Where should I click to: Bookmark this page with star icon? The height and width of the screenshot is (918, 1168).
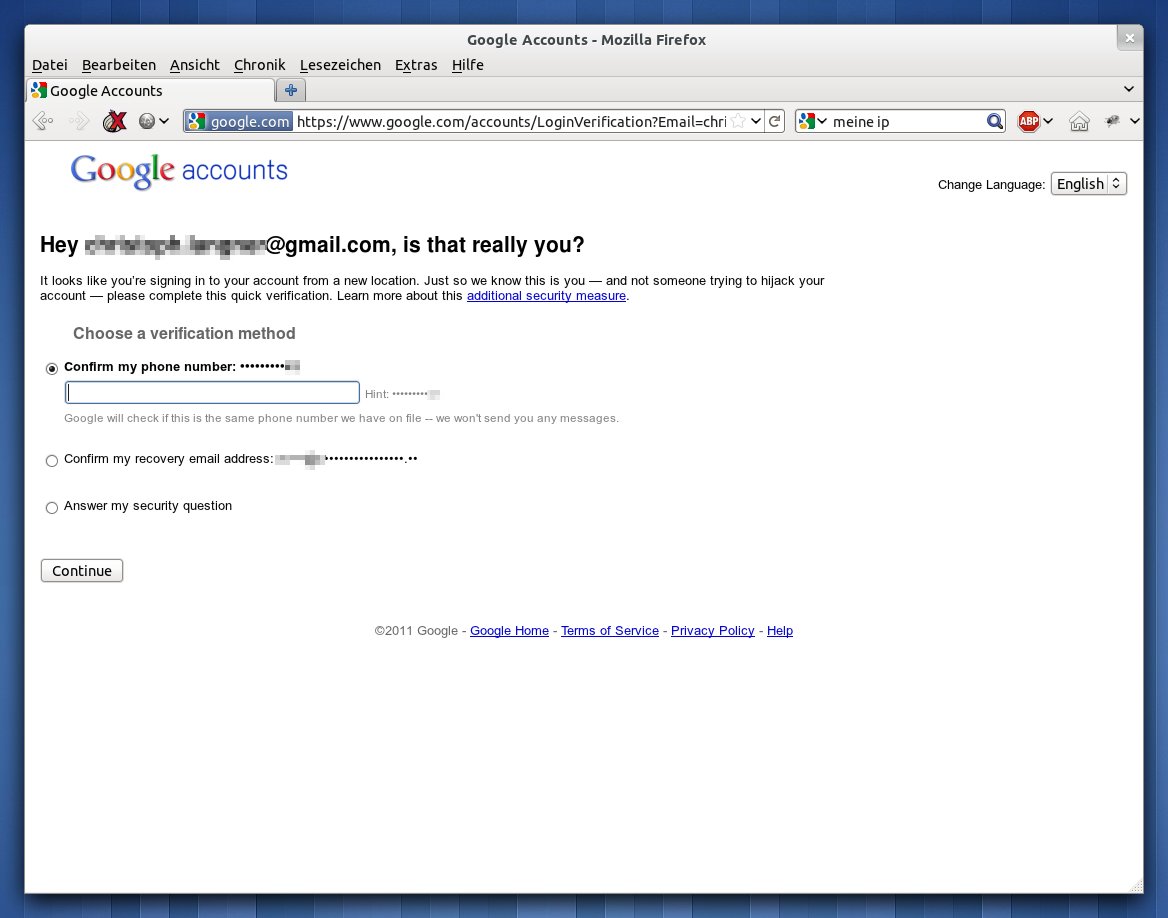(x=738, y=121)
